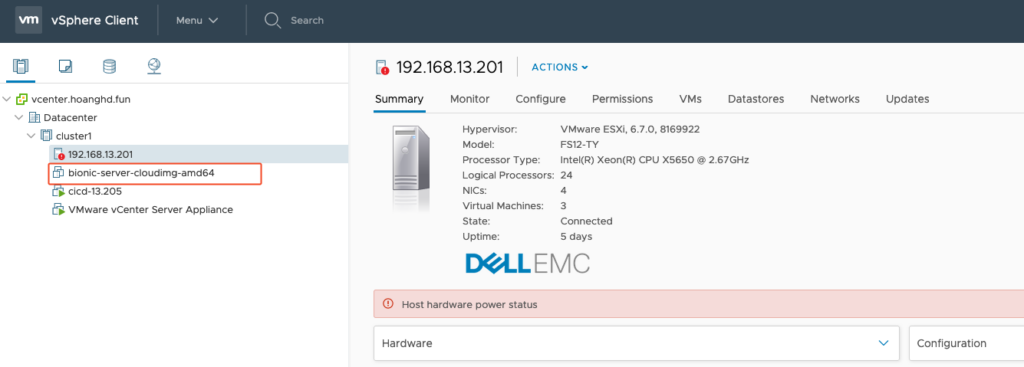This screenshot has width=1024, height=367.
Task: Switch to VMs and Templates view icon
Action: pyautogui.click(x=65, y=66)
